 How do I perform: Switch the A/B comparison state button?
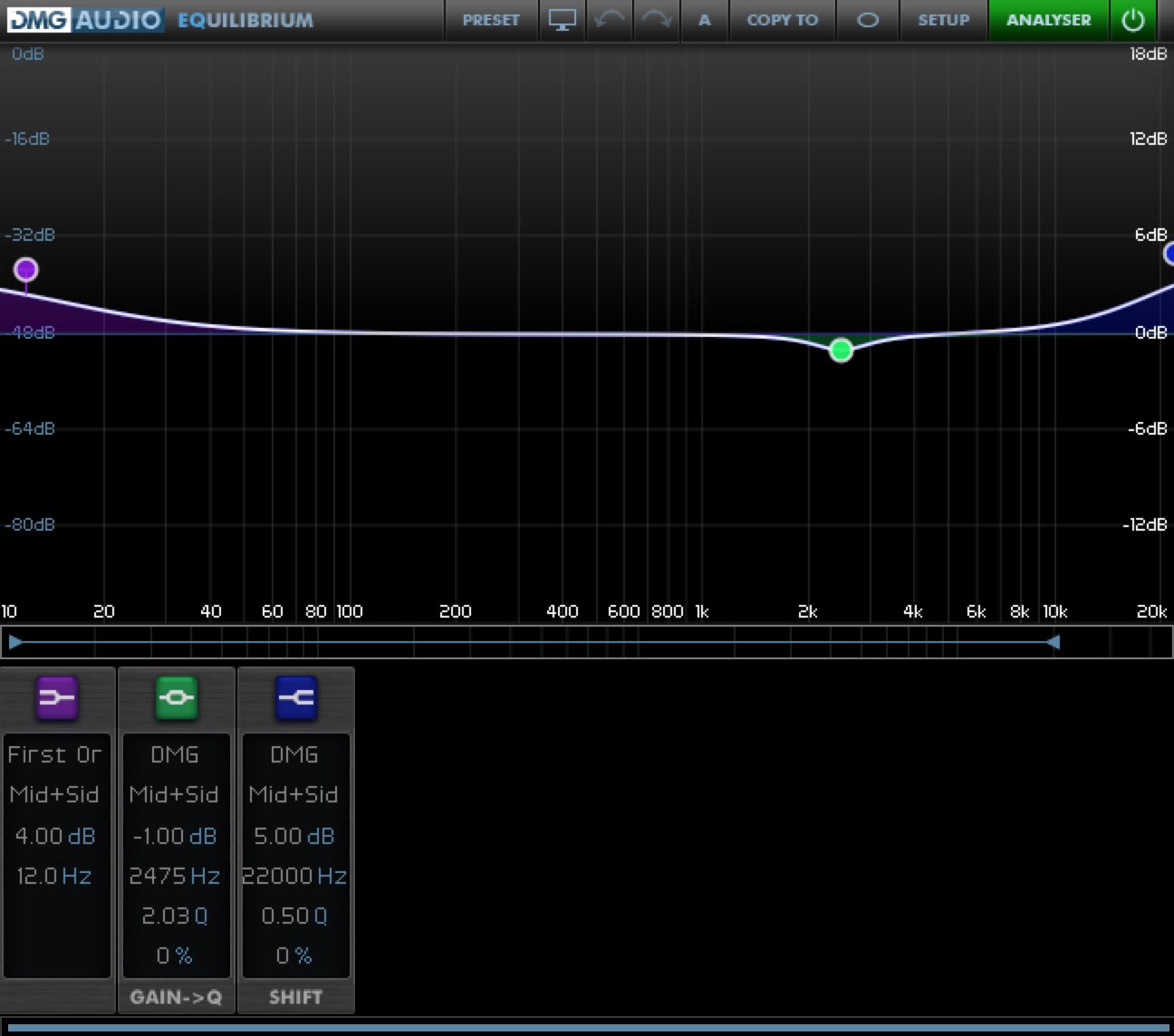(x=704, y=20)
